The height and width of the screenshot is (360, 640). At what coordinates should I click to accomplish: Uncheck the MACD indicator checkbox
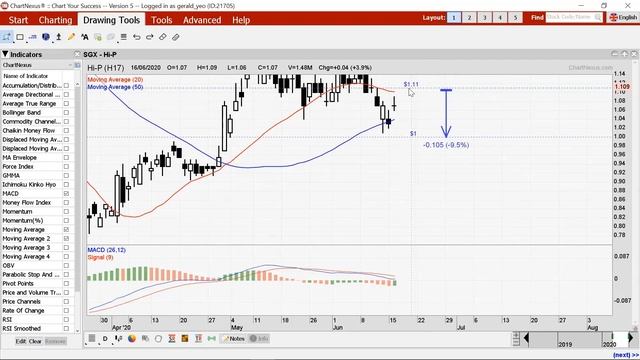pos(66,193)
